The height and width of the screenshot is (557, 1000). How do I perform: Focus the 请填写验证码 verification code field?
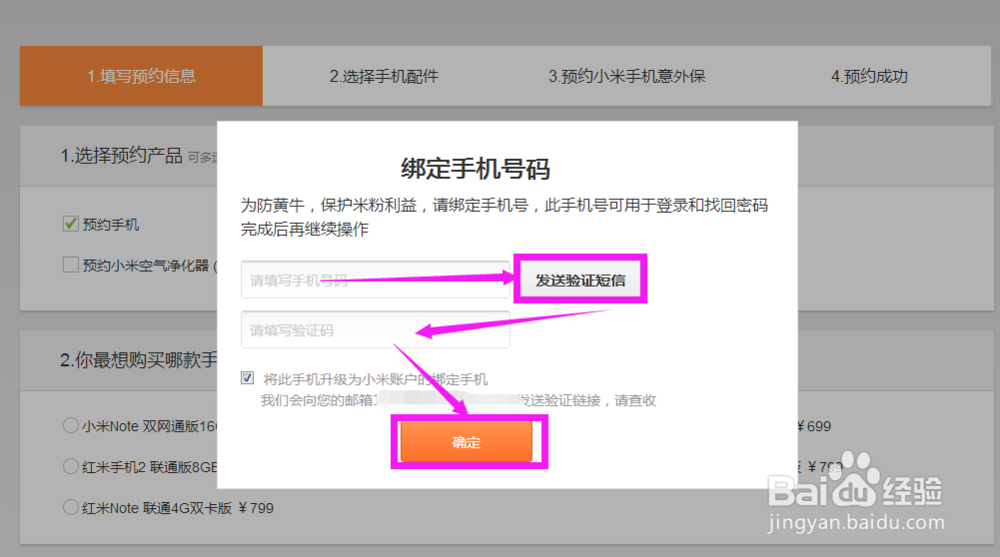[376, 330]
